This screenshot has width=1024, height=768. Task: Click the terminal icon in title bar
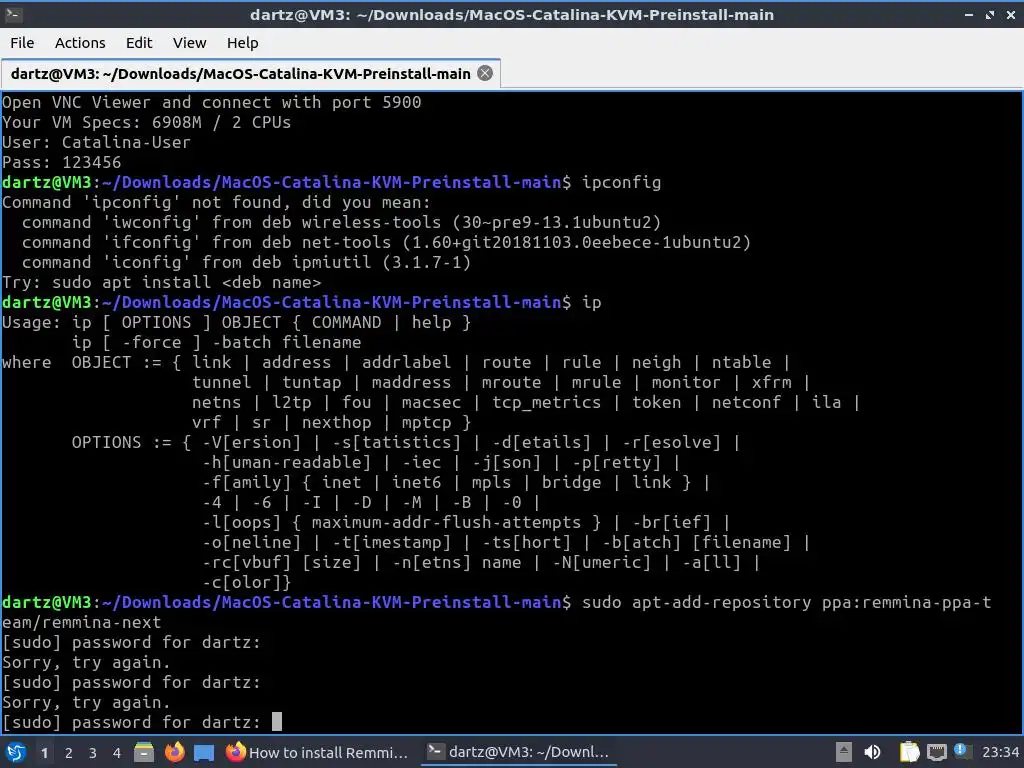coord(13,14)
